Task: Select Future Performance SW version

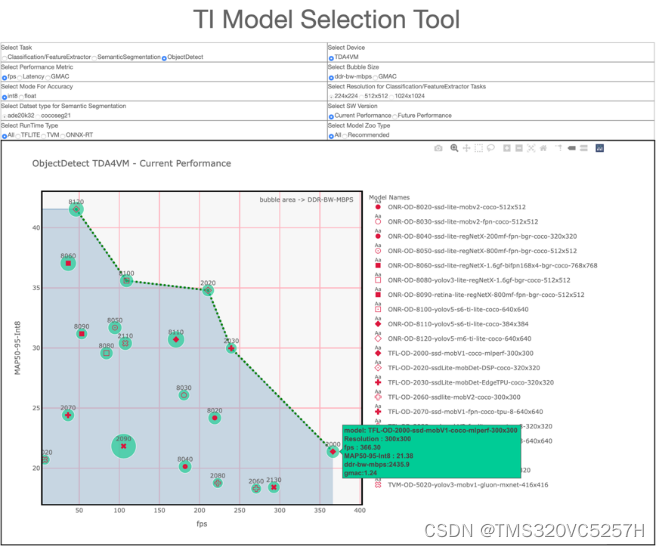Action: pos(395,116)
